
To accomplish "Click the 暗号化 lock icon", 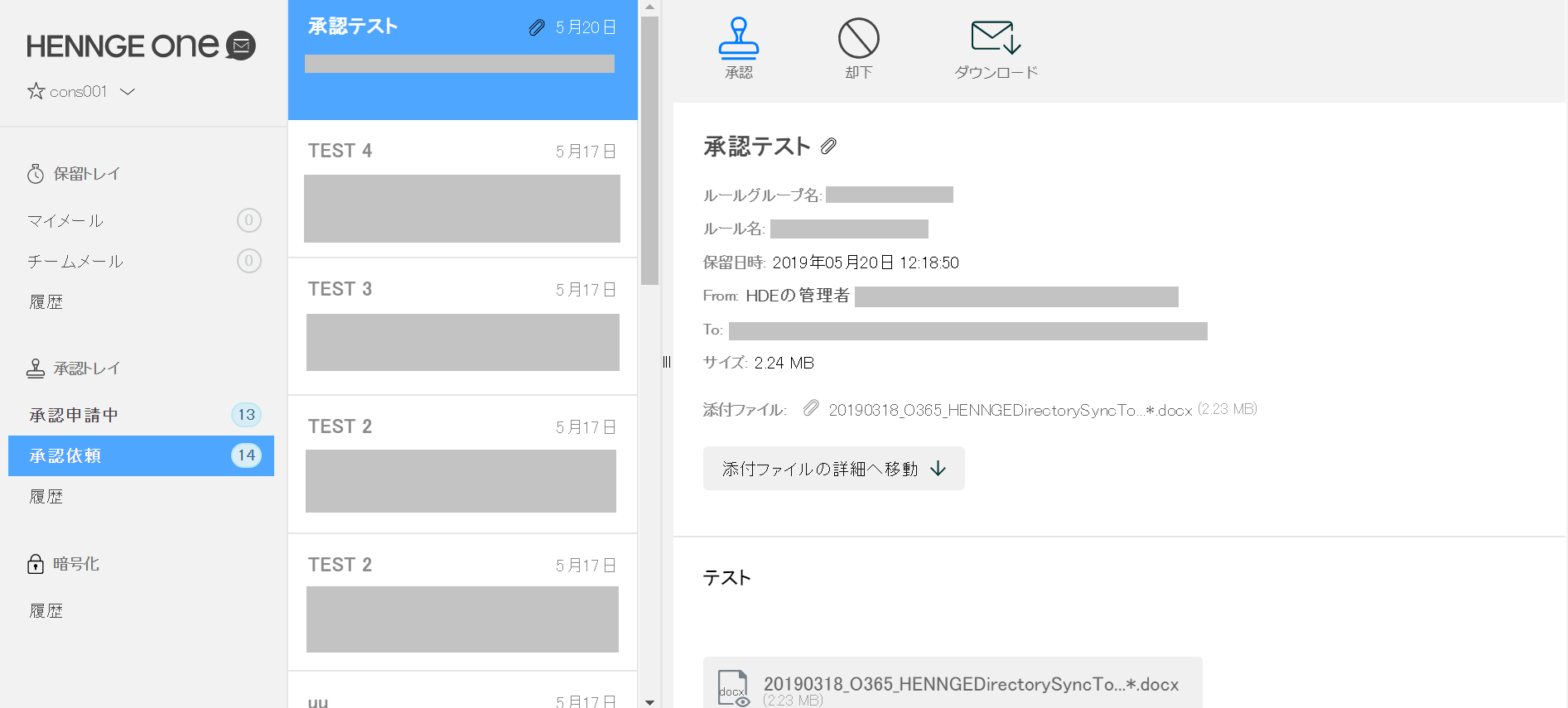I will (36, 564).
